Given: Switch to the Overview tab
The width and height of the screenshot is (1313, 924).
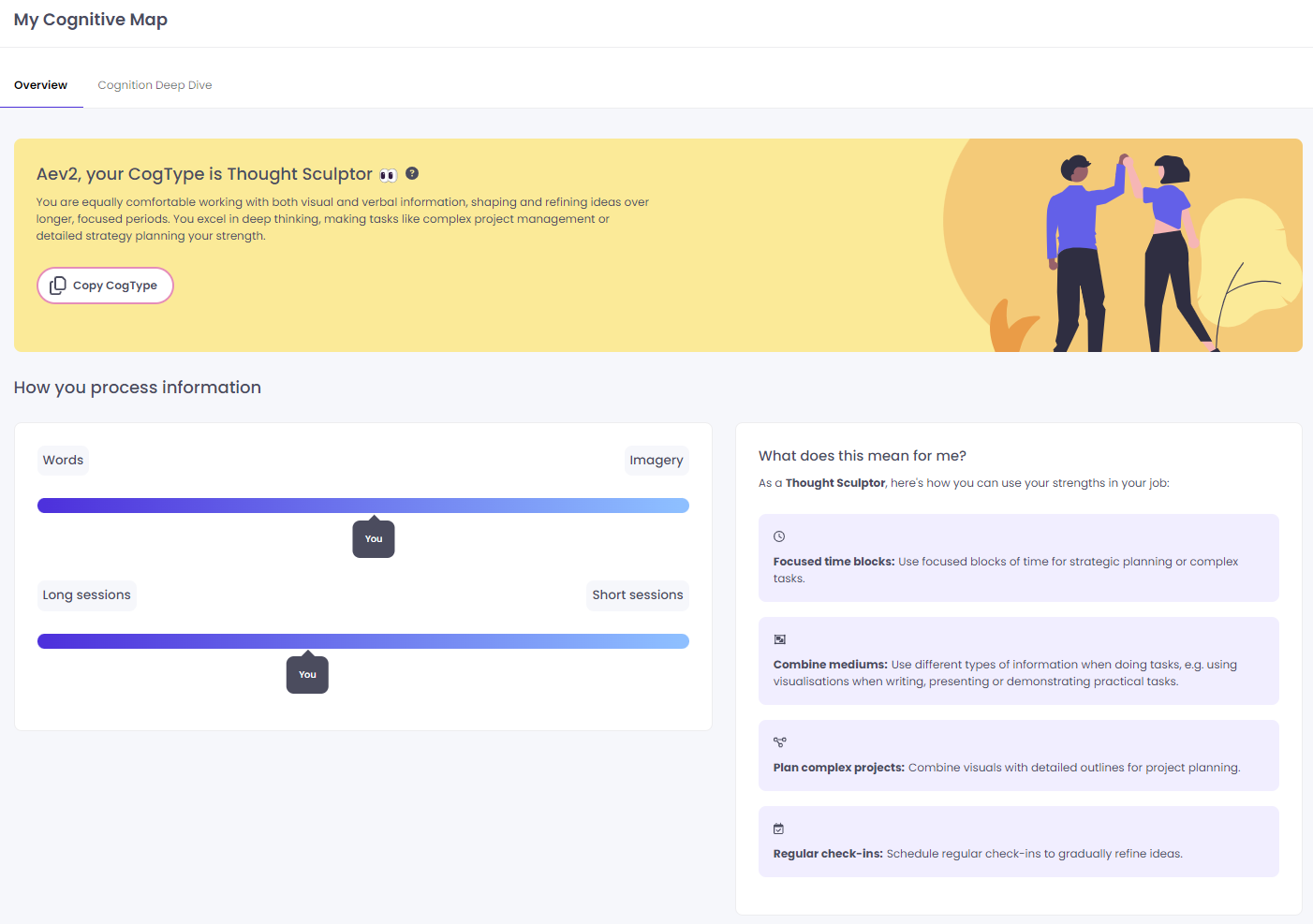Looking at the screenshot, I should pos(41,85).
